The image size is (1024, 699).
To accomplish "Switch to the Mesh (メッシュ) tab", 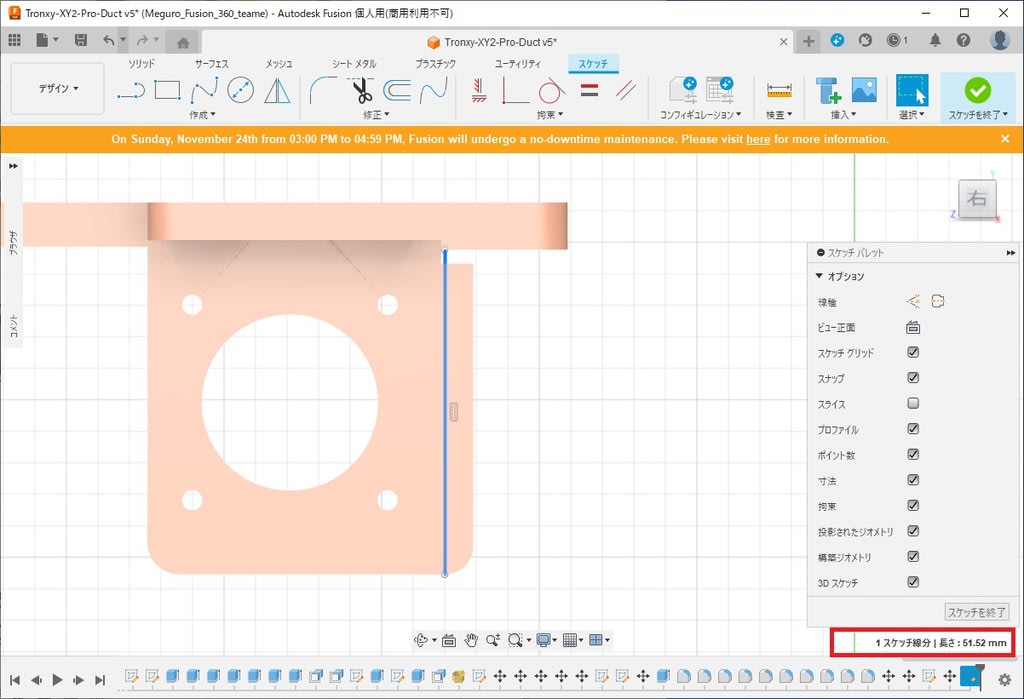I will [x=279, y=63].
